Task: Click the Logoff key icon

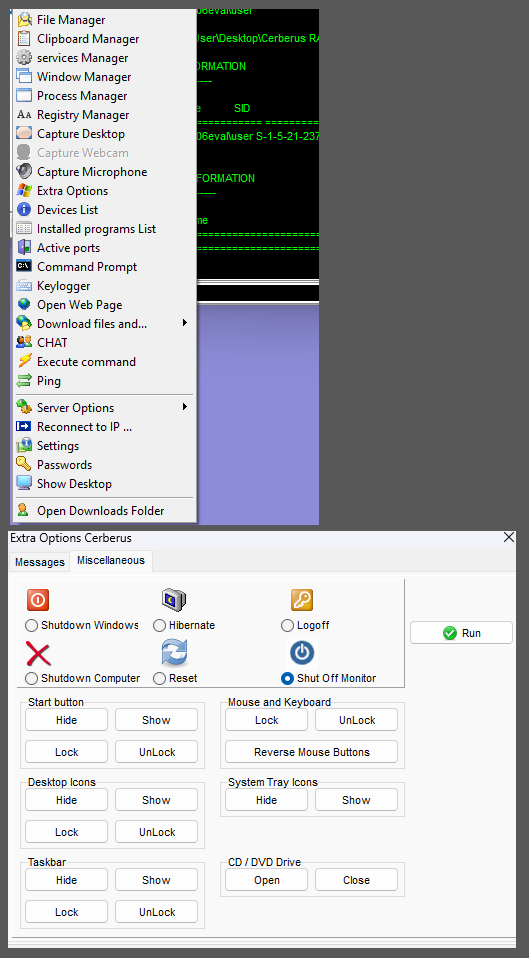Action: click(x=302, y=600)
